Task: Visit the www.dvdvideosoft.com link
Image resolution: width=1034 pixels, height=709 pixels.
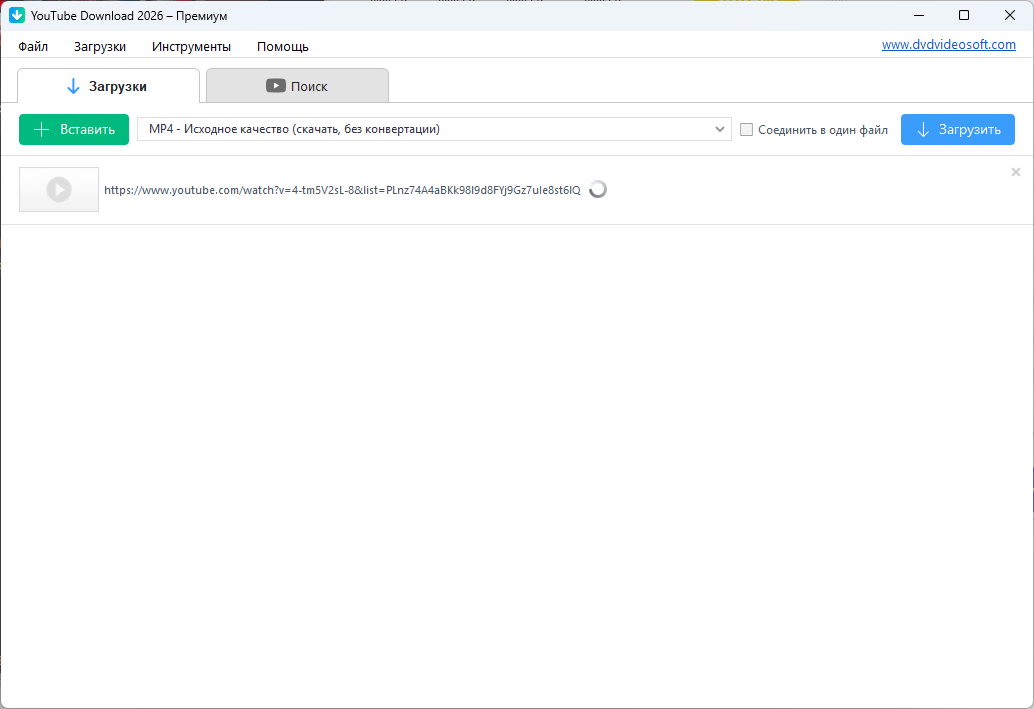Action: (948, 45)
